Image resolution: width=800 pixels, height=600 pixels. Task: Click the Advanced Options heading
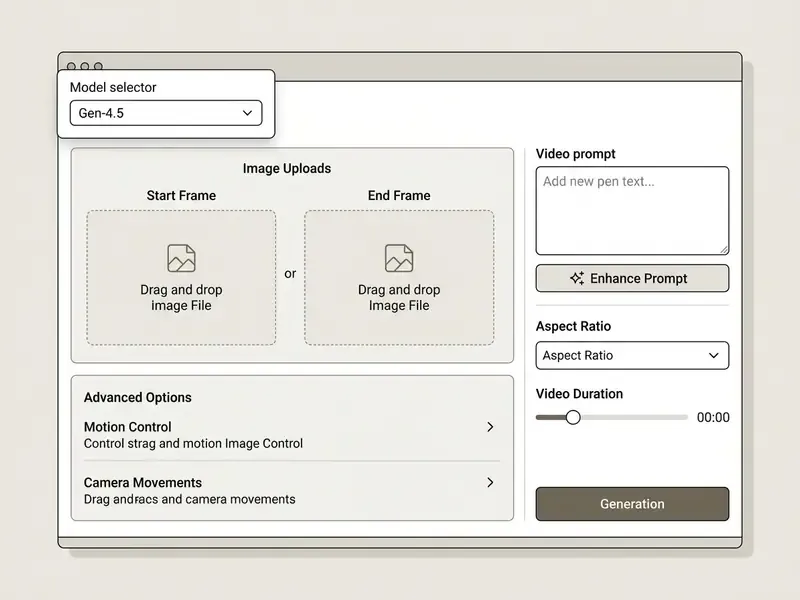(138, 397)
